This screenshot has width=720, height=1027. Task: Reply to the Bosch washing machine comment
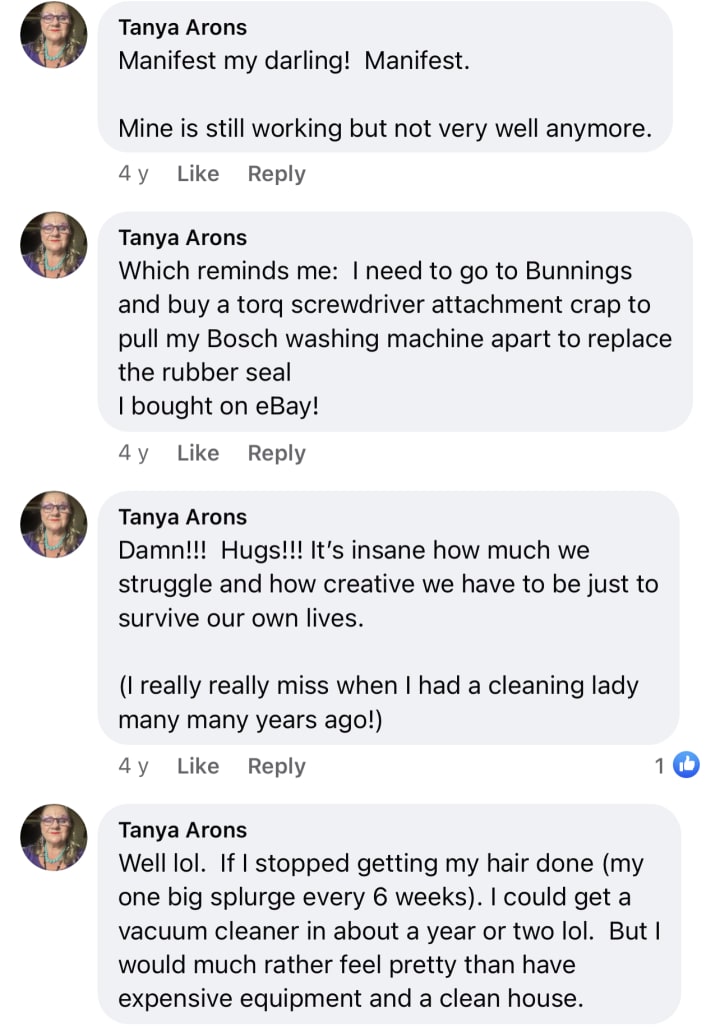coord(276,453)
